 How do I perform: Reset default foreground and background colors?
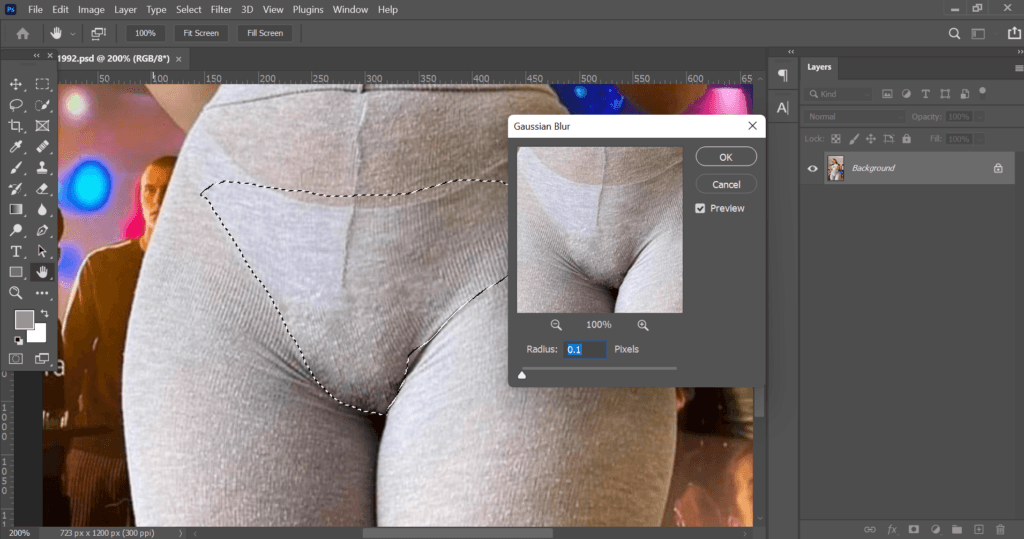[x=18, y=340]
